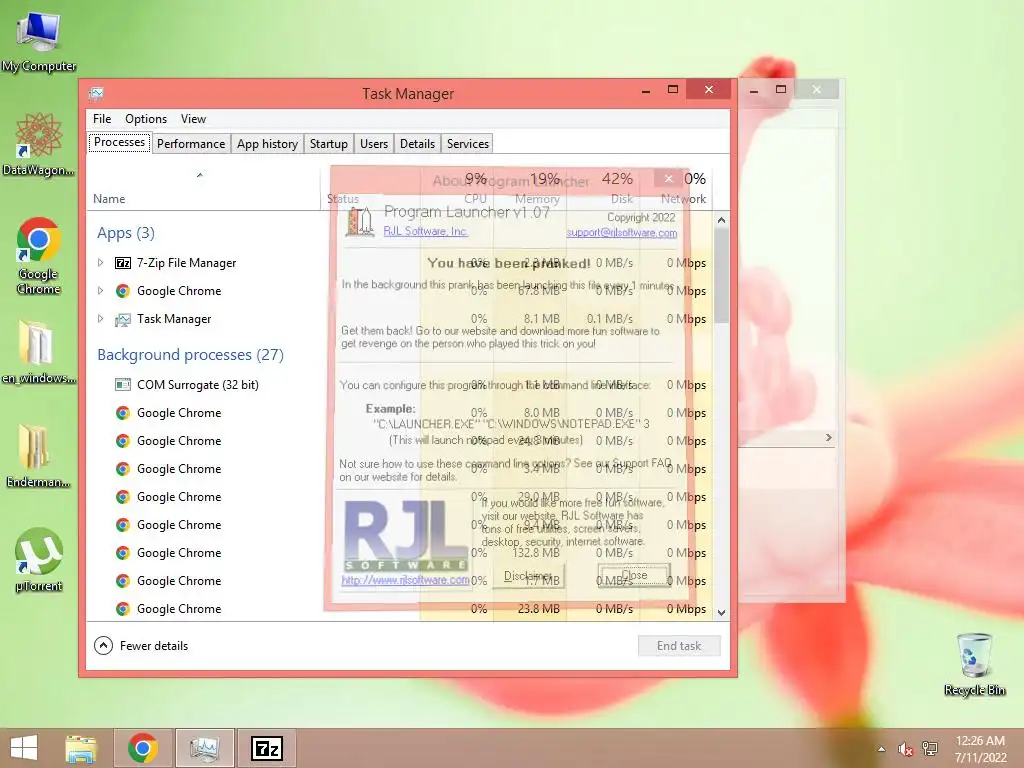1024x768 pixels.
Task: Switch to the Performance tab
Action: 191,144
